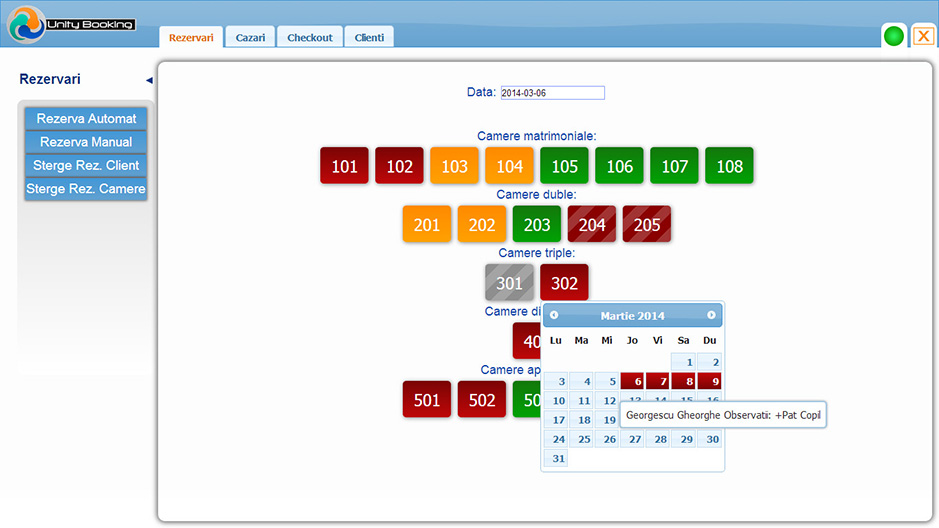
Task: Open the Checkout tab
Action: click(x=310, y=37)
